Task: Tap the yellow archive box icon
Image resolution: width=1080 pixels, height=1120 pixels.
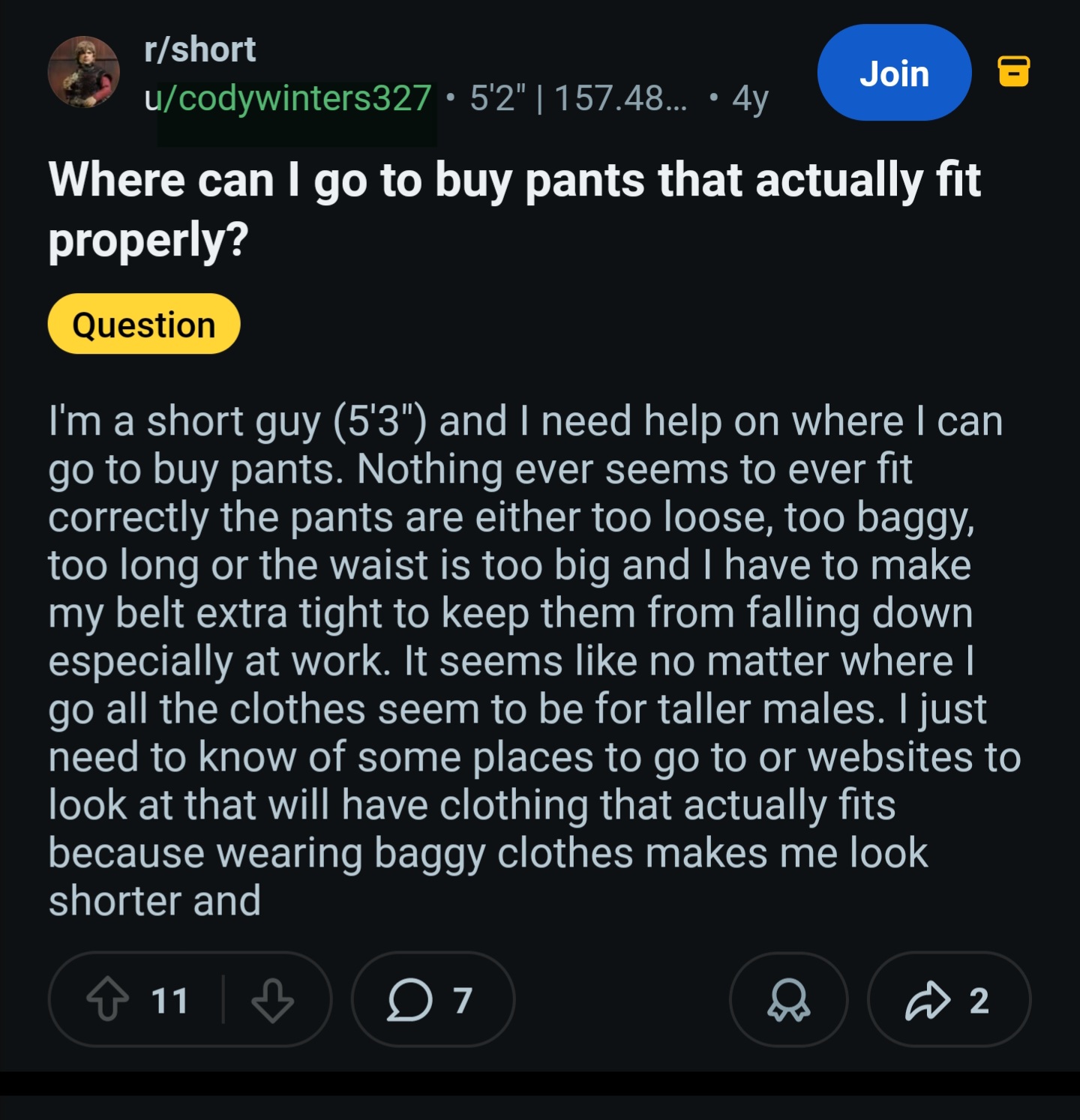Action: 1013,71
